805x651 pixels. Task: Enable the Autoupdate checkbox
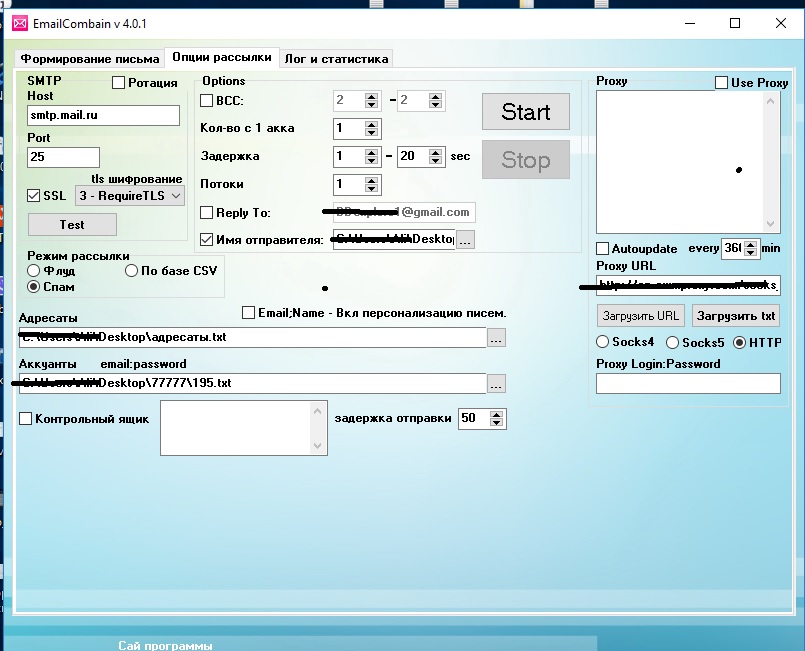coord(602,248)
